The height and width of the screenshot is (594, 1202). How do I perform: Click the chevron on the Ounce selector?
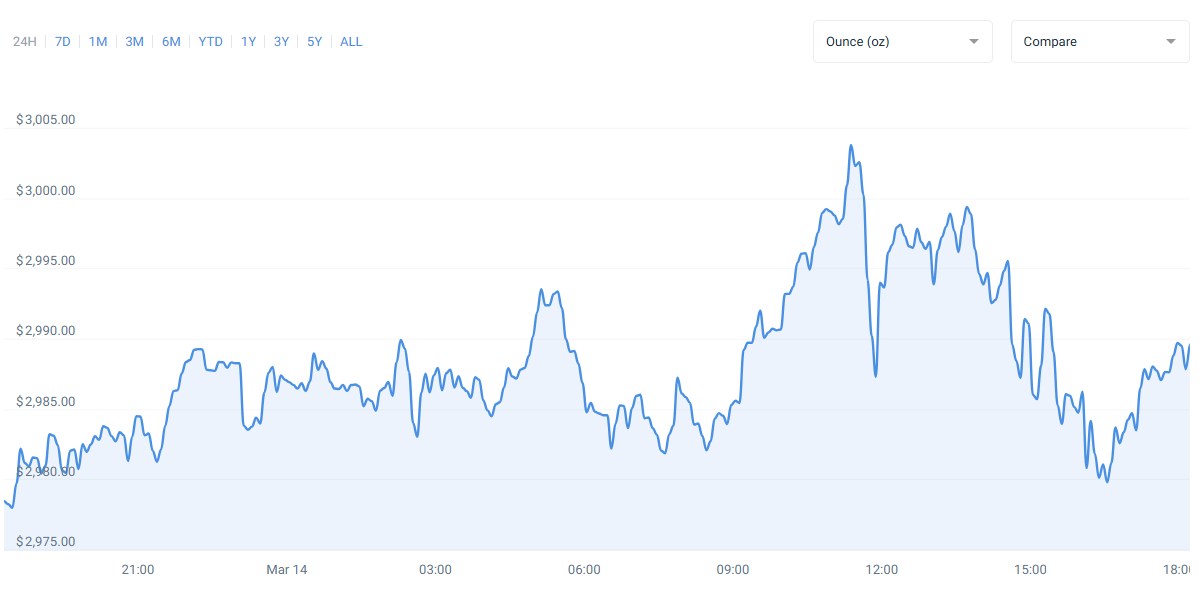click(972, 41)
